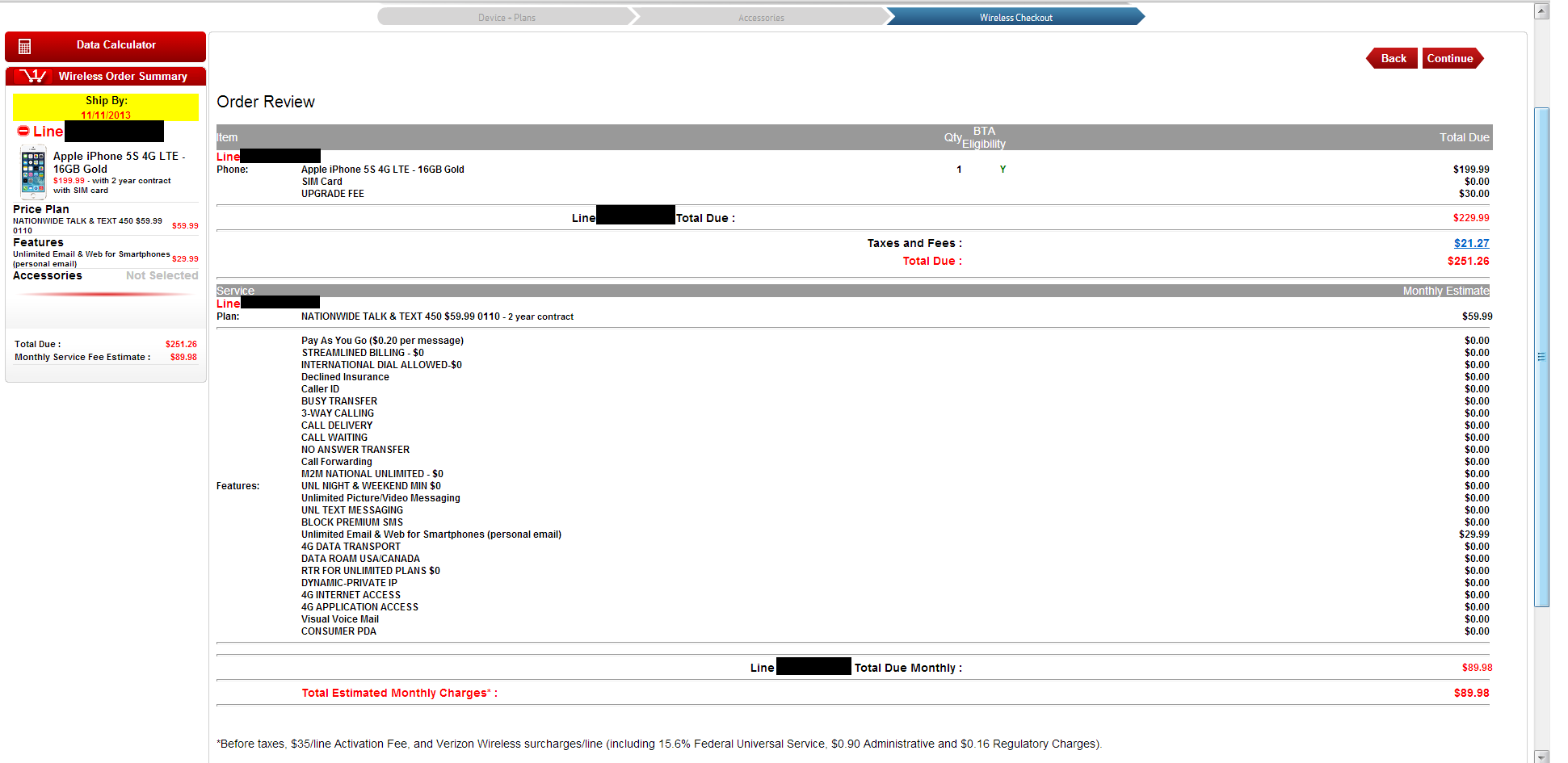
Task: Click the activation fee footnote text
Action: click(x=659, y=744)
